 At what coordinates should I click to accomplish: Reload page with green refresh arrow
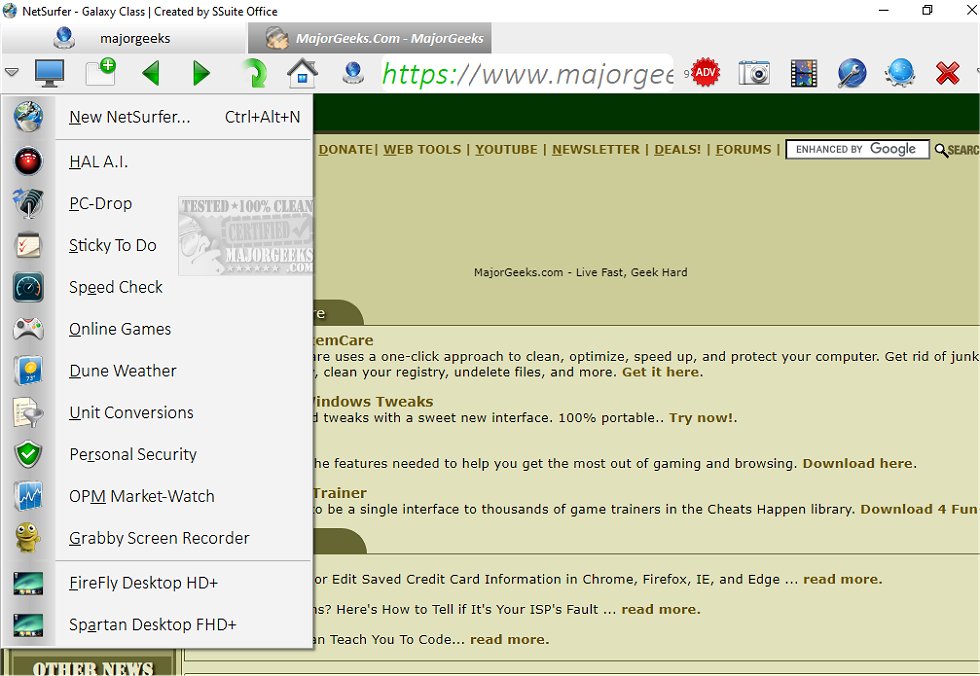coord(254,73)
